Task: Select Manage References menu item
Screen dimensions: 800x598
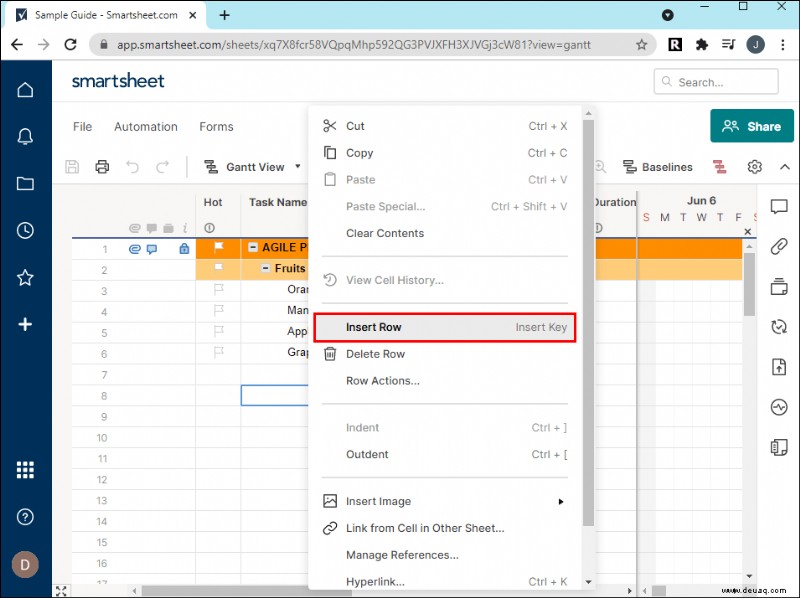Action: coord(444,555)
